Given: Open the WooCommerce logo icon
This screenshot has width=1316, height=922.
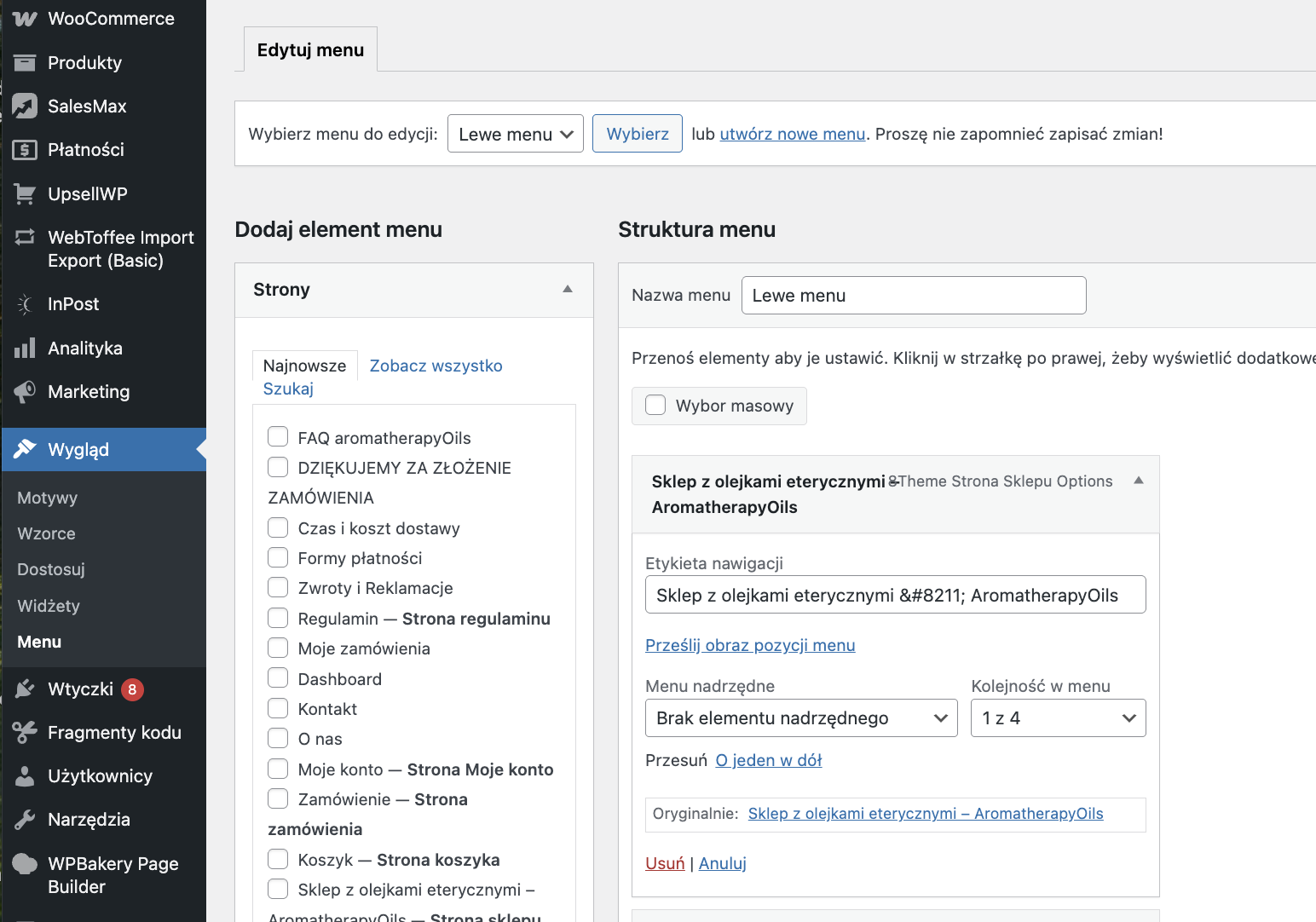Looking at the screenshot, I should click(x=25, y=19).
